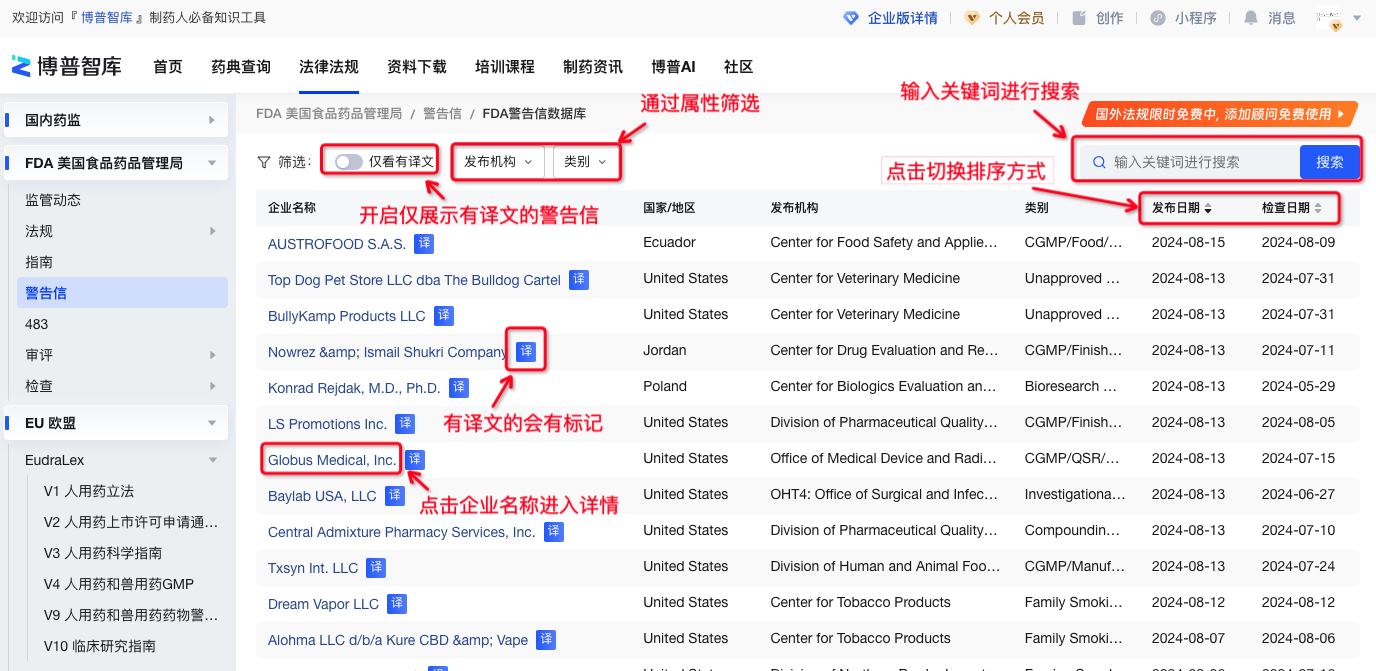Screen dimensions: 1376x671
Task: Open the 资料下载 tab
Action: (x=417, y=67)
